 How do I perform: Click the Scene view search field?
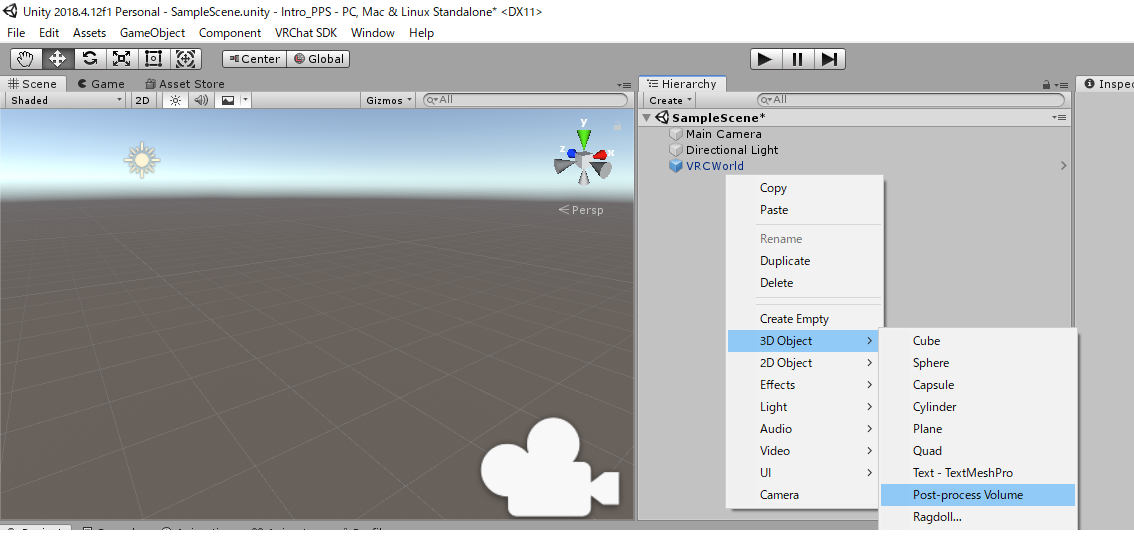pyautogui.click(x=525, y=100)
